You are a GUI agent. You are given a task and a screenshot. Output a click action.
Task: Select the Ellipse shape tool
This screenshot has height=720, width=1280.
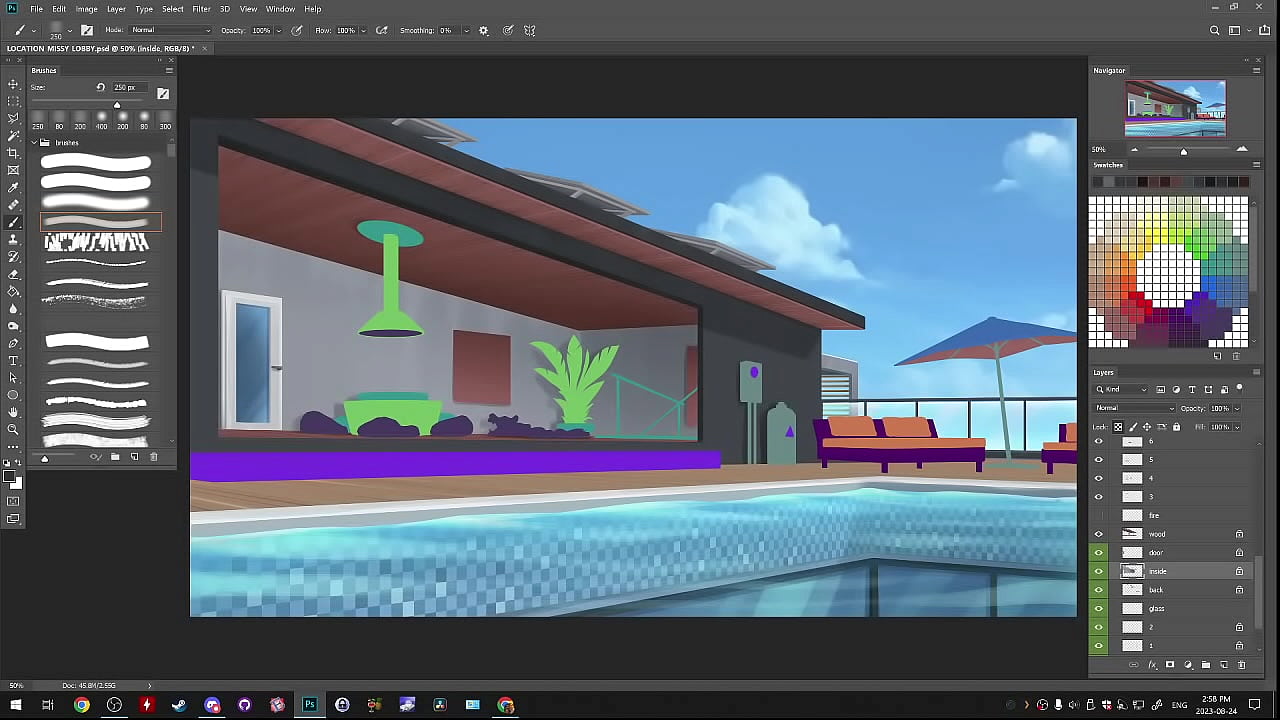click(x=13, y=395)
